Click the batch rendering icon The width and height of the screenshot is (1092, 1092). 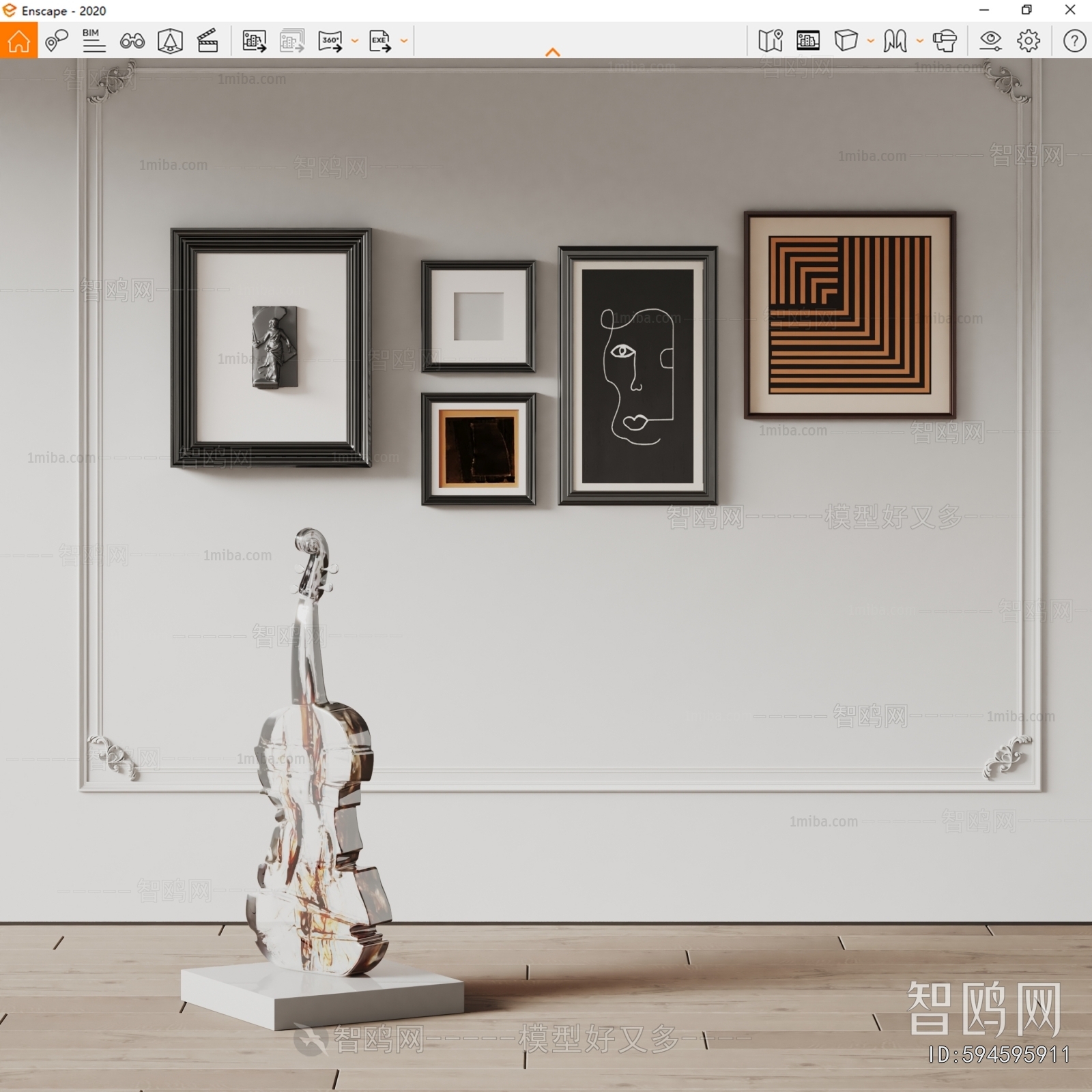pyautogui.click(x=292, y=41)
